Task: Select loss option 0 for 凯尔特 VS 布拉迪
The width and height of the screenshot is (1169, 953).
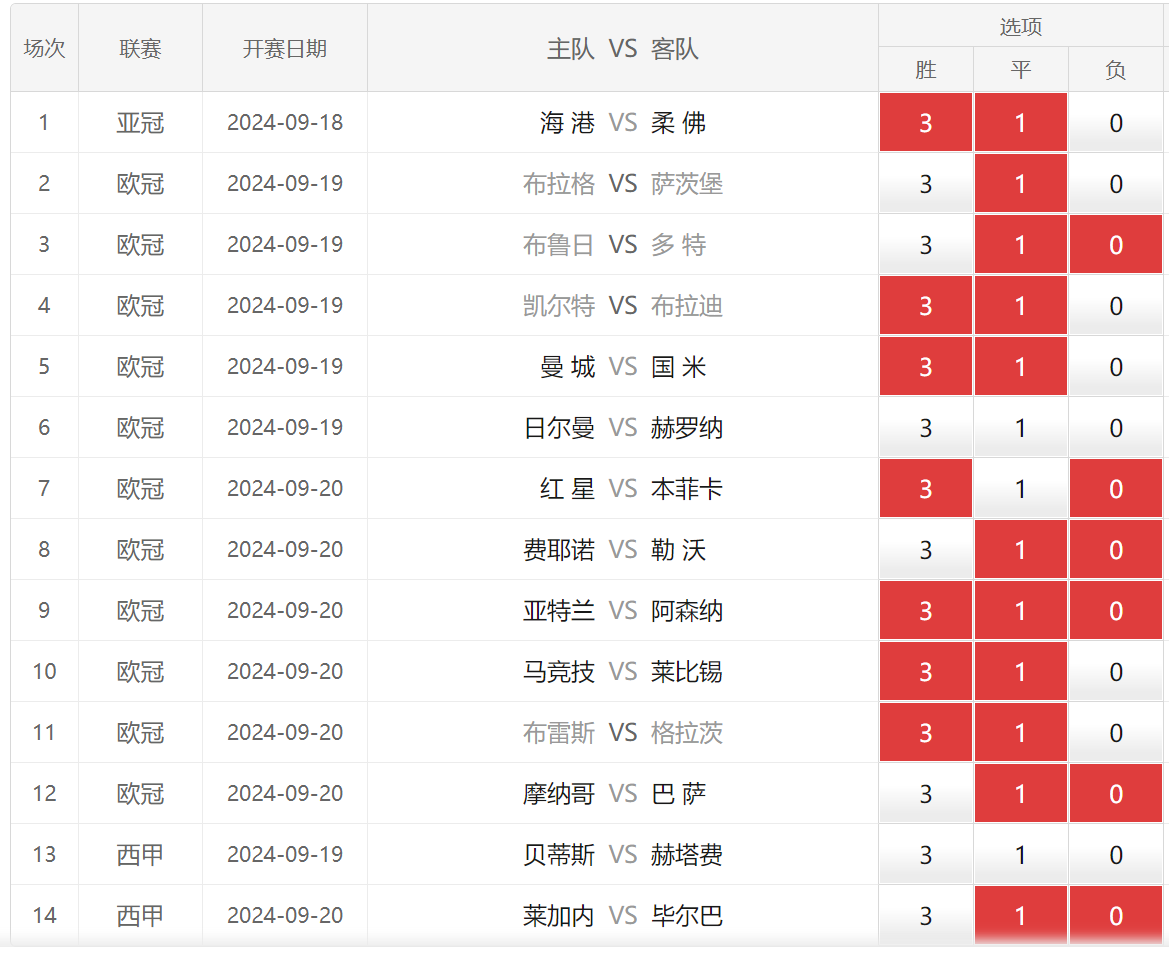Action: (x=1115, y=306)
